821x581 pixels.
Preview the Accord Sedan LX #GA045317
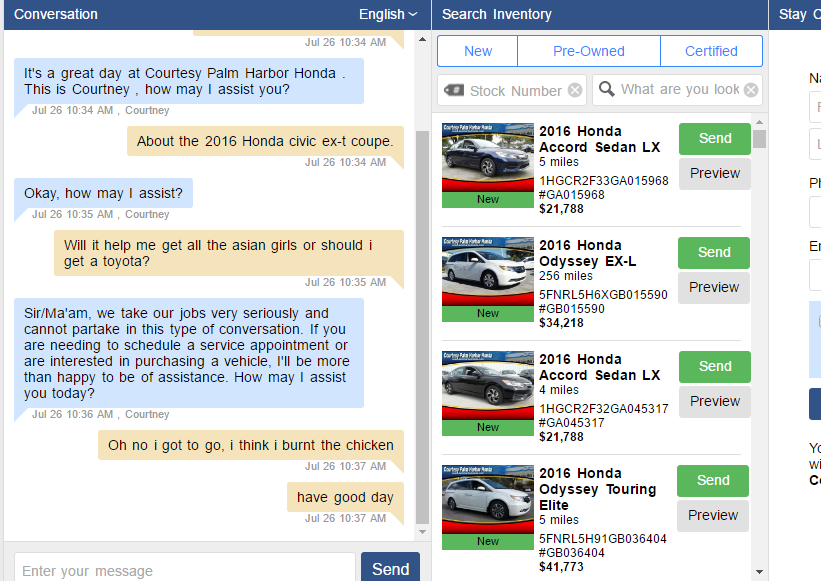pyautogui.click(x=715, y=401)
